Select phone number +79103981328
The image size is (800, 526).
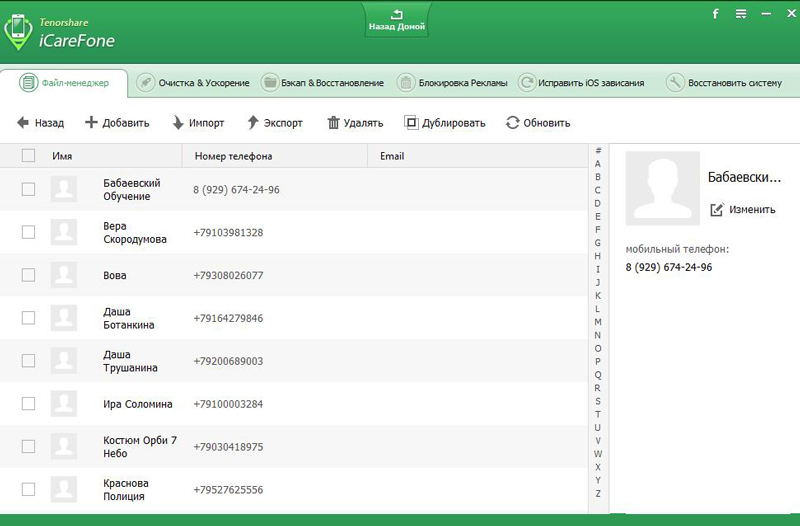(228, 233)
